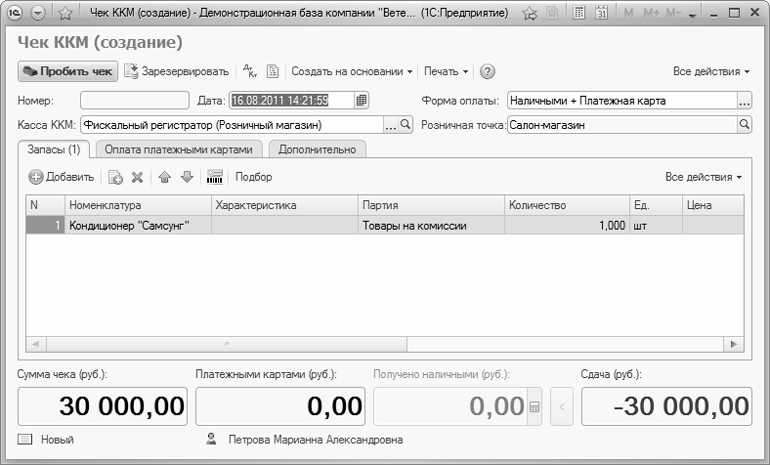The width and height of the screenshot is (770, 465).
Task: Expand the Создать на основании dropdown
Action: (352, 72)
